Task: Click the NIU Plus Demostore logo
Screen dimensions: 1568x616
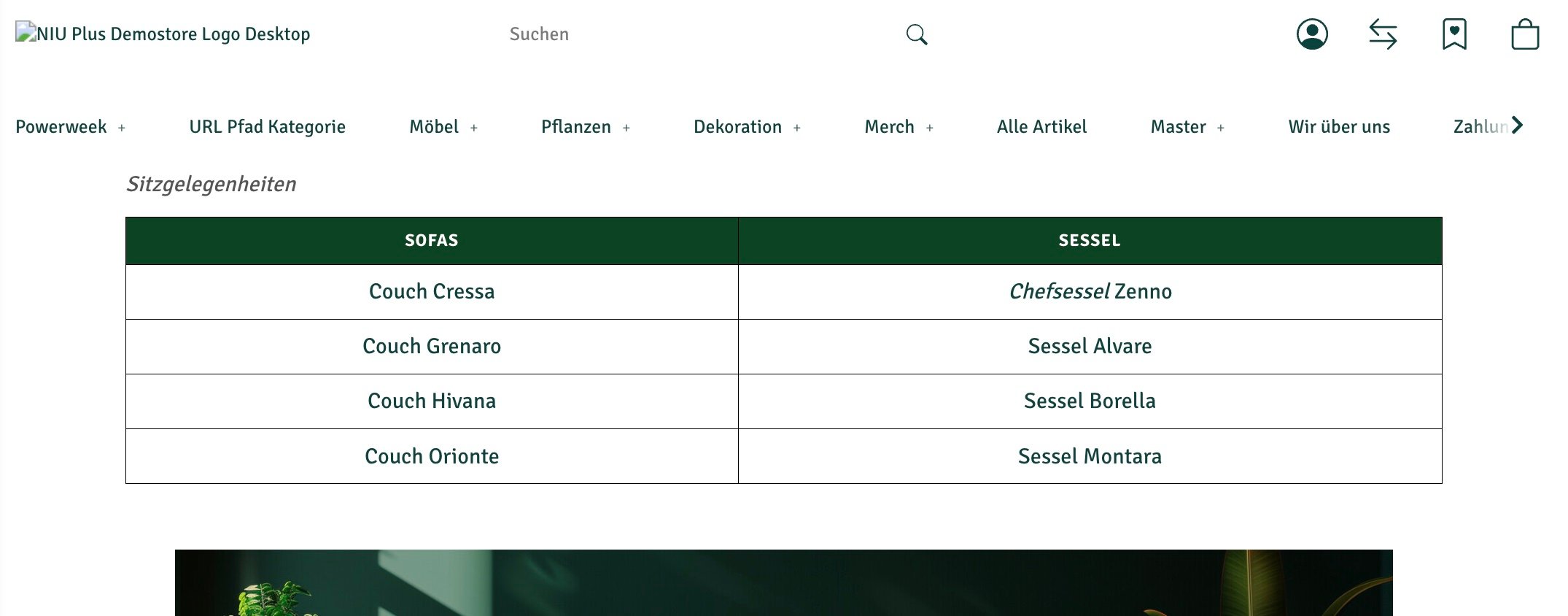Action: tap(163, 34)
